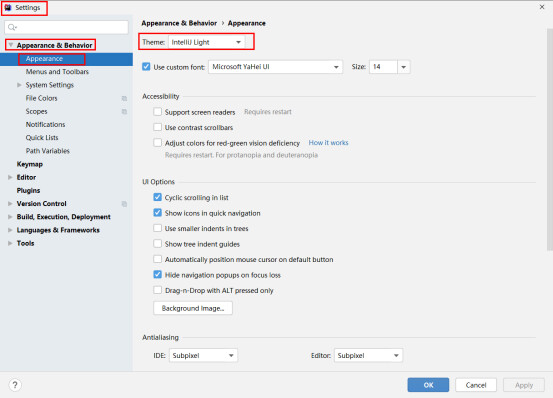Image resolution: width=553 pixels, height=398 pixels.
Task: Click the search magnifier icon in sidebar
Action: (12, 27)
